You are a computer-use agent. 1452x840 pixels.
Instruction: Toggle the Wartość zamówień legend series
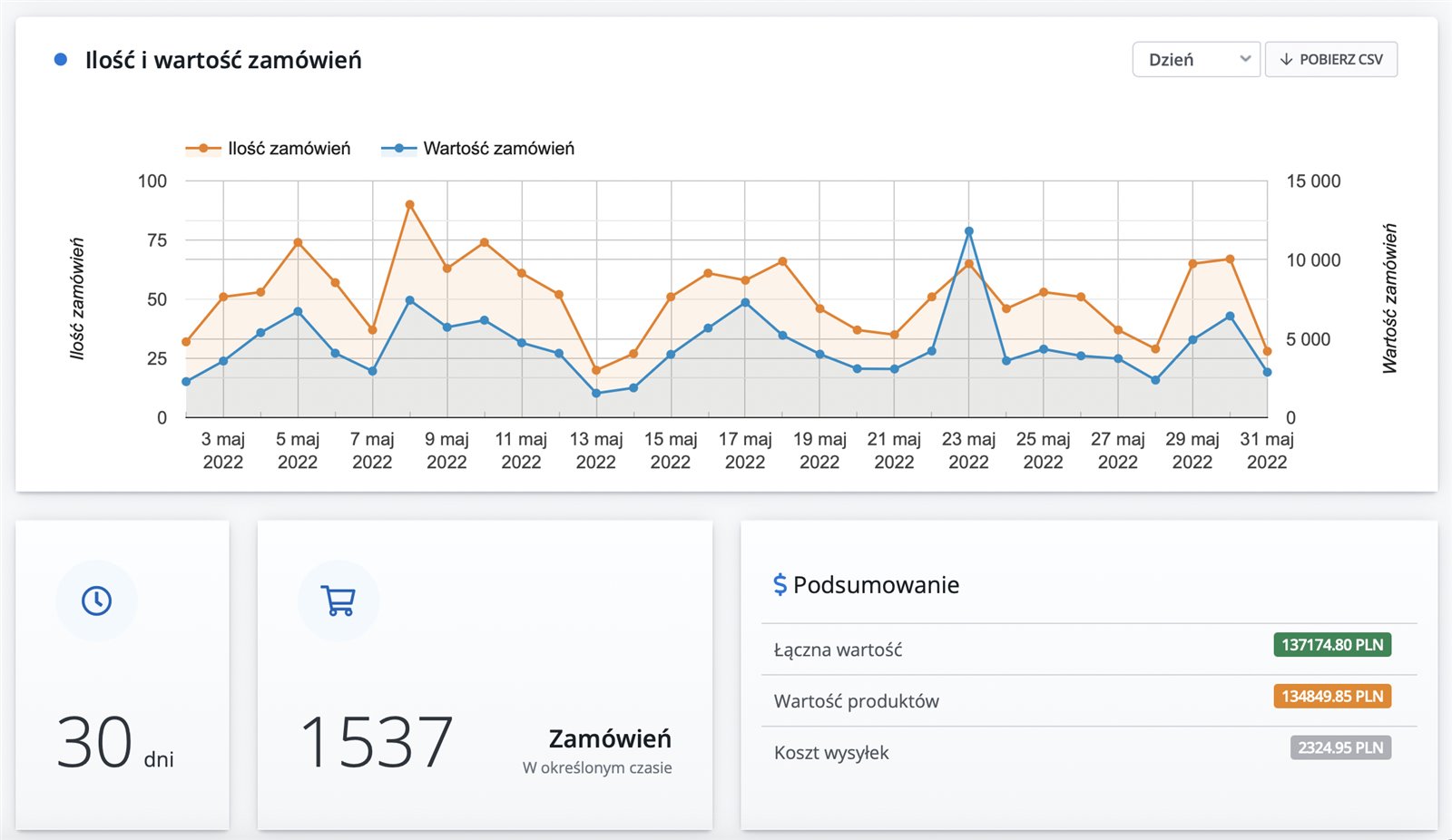(x=478, y=149)
